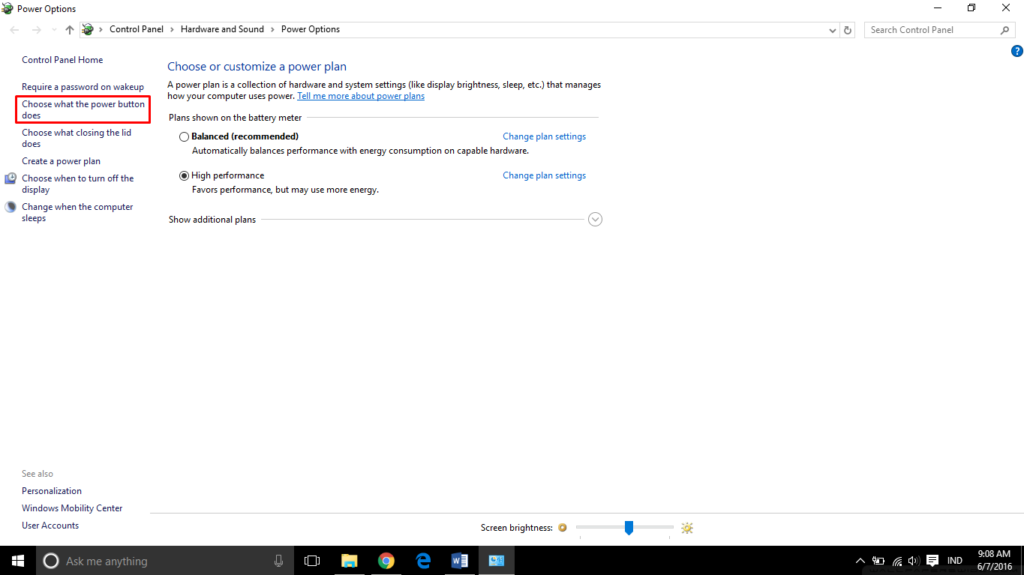Open the volume speaker tray icon

click(x=914, y=561)
